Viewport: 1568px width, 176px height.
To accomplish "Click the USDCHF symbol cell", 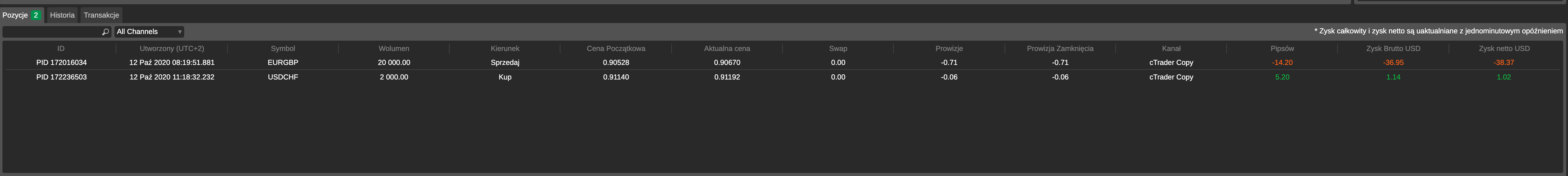I will (283, 77).
